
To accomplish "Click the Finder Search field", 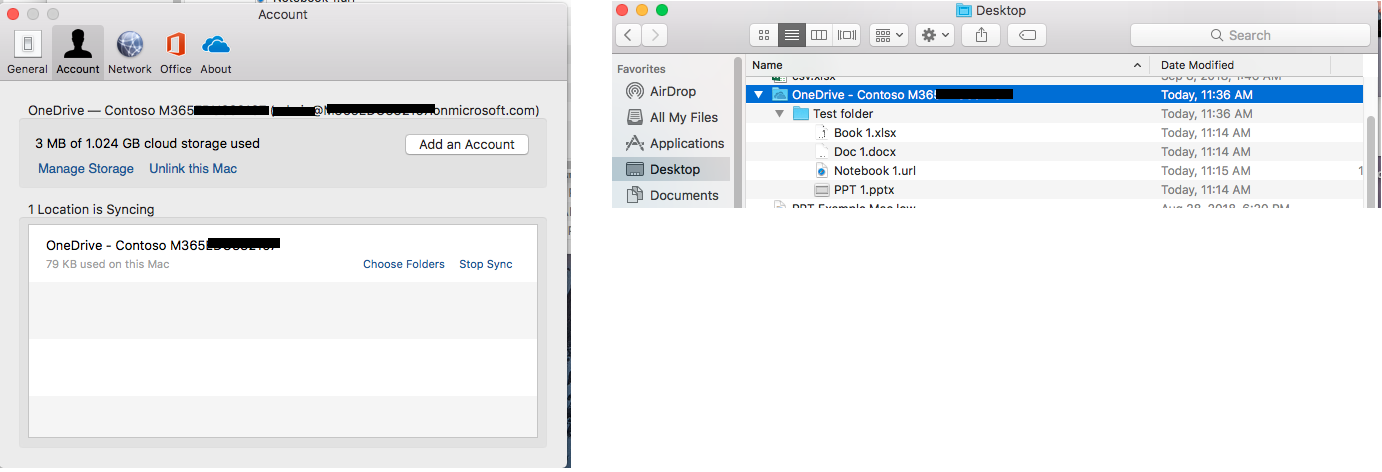I will point(1250,35).
